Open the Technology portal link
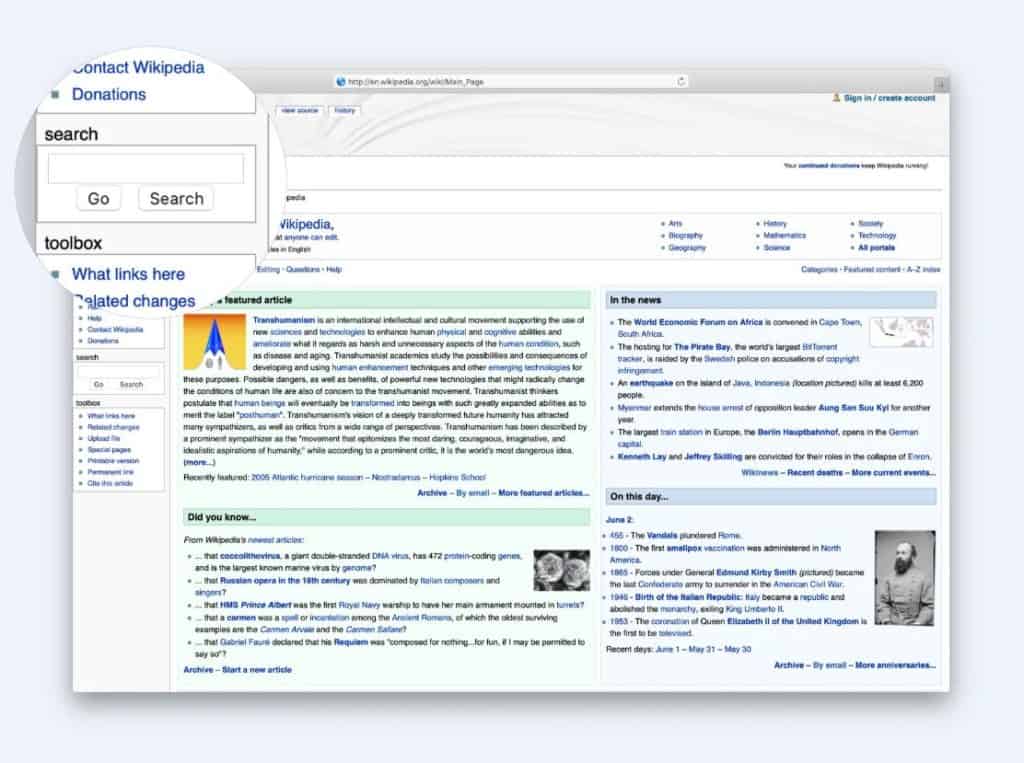This screenshot has width=1024, height=763. (877, 235)
